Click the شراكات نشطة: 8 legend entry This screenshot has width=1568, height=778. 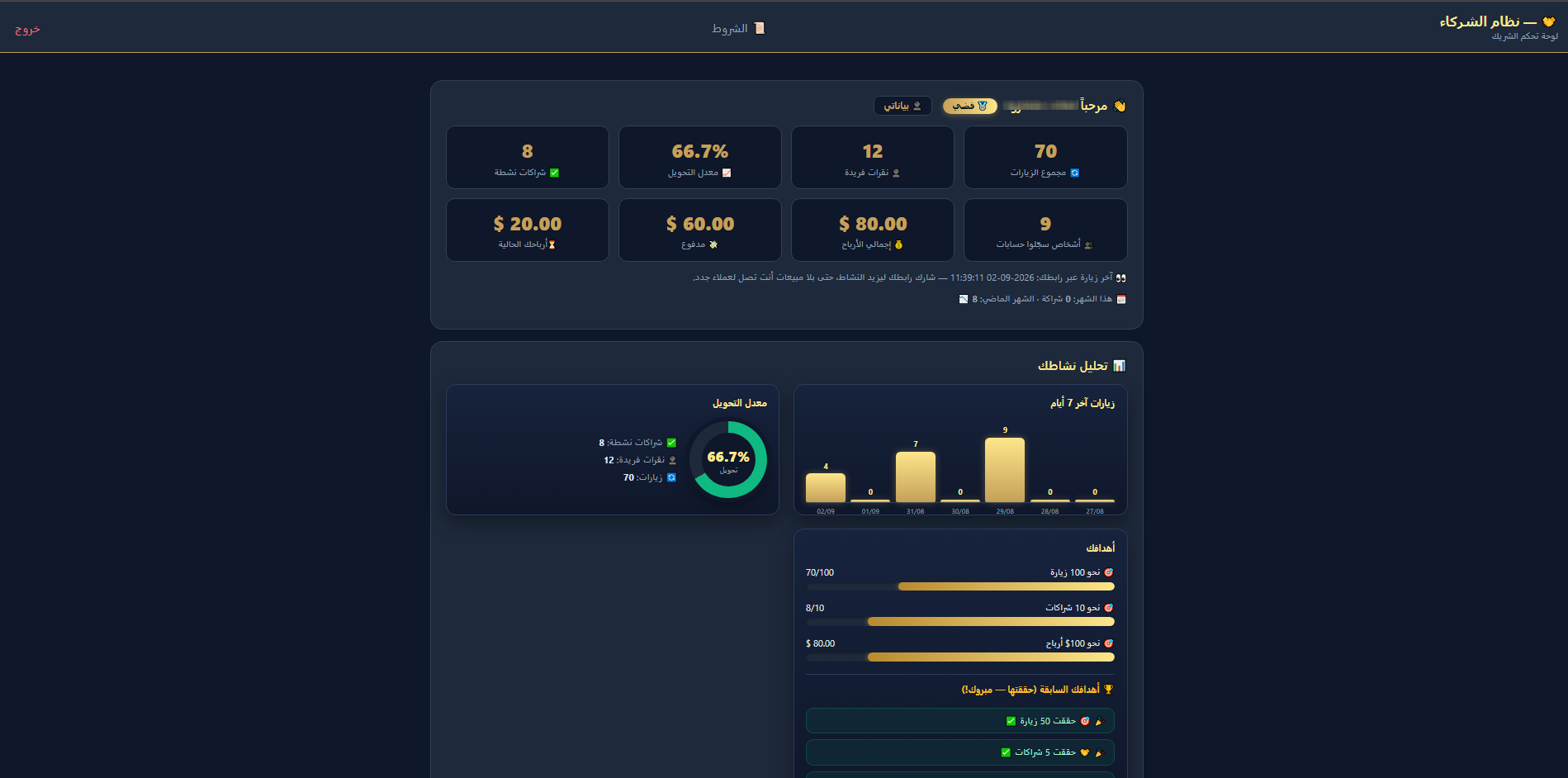(x=637, y=443)
